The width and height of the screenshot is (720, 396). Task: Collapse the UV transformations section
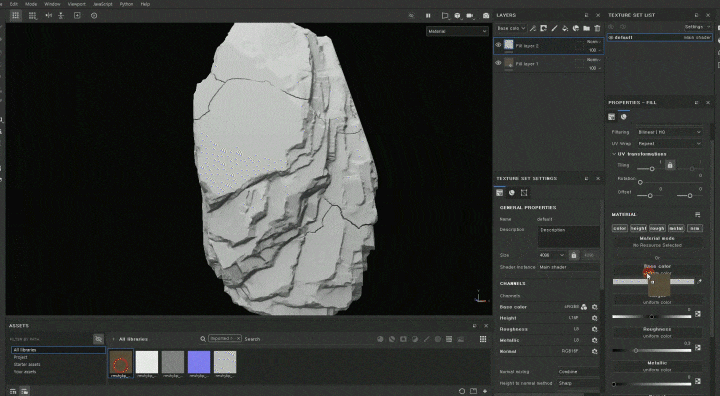pyautogui.click(x=614, y=154)
